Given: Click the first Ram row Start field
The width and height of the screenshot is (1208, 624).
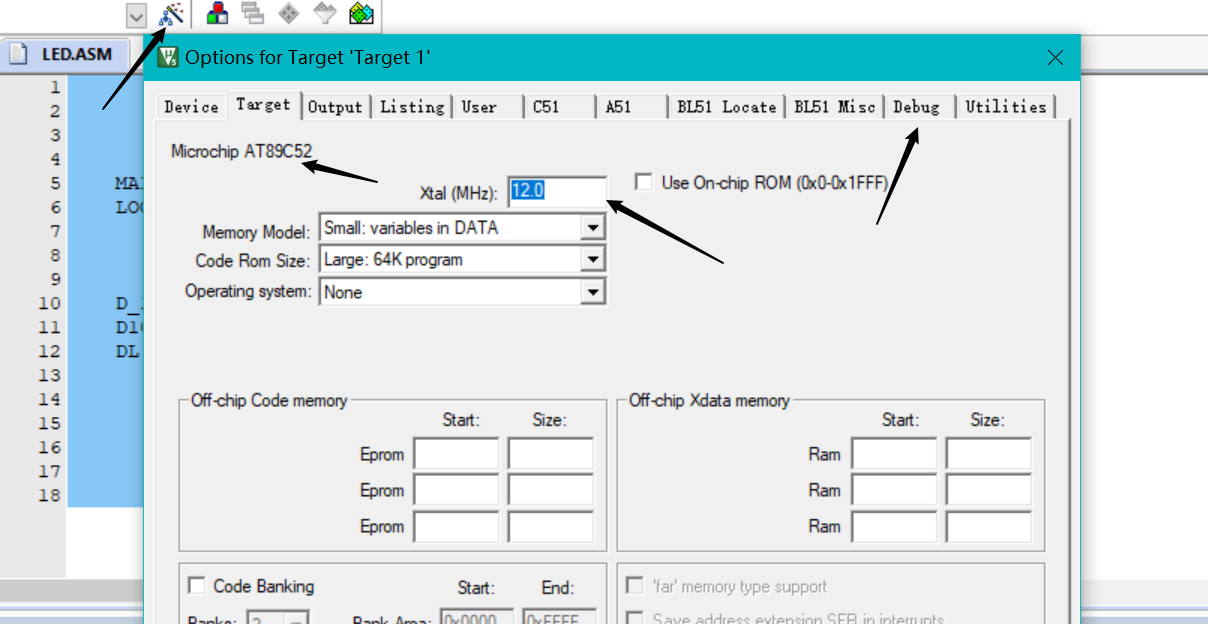Looking at the screenshot, I should (894, 454).
